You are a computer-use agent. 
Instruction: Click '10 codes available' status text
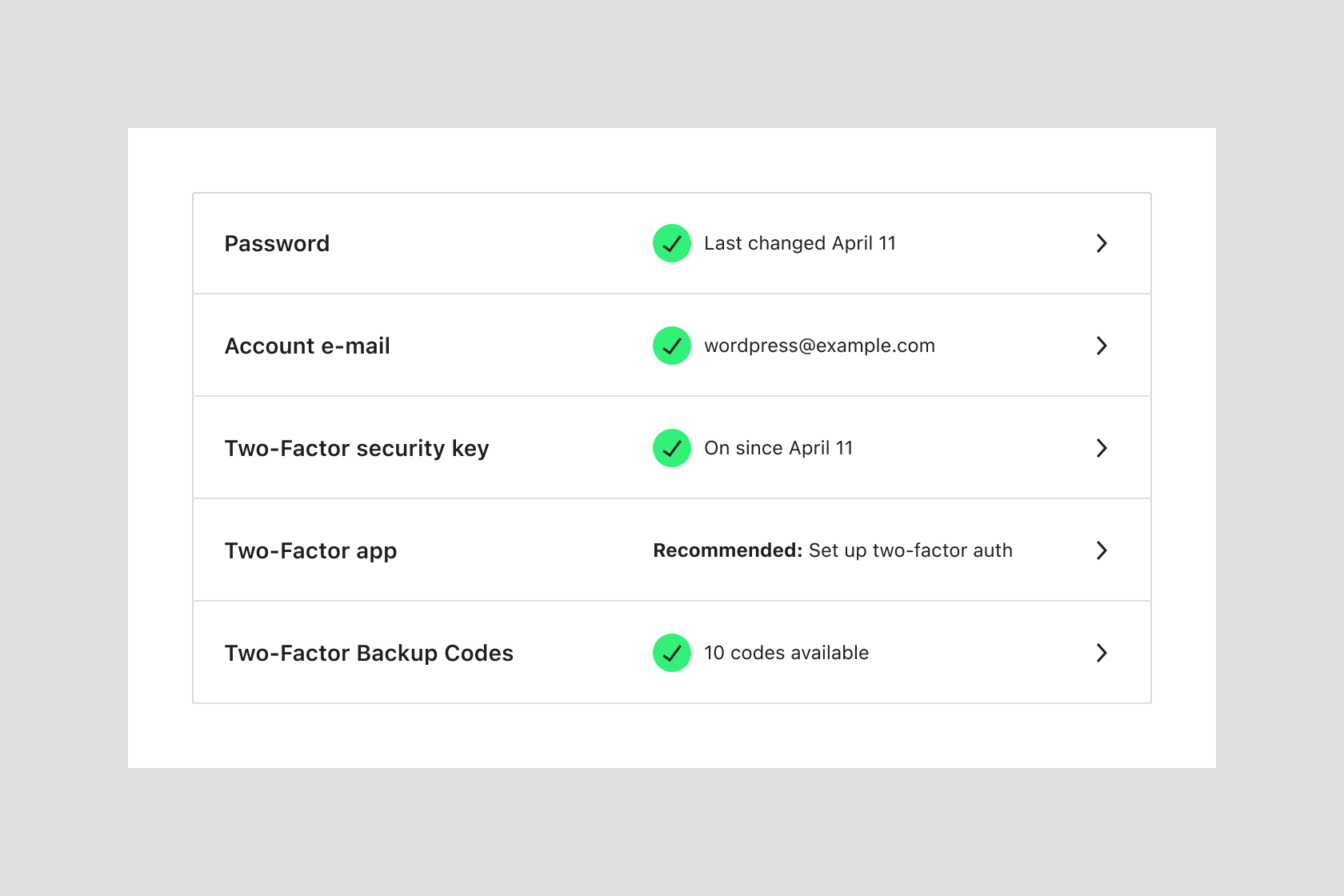click(x=786, y=653)
